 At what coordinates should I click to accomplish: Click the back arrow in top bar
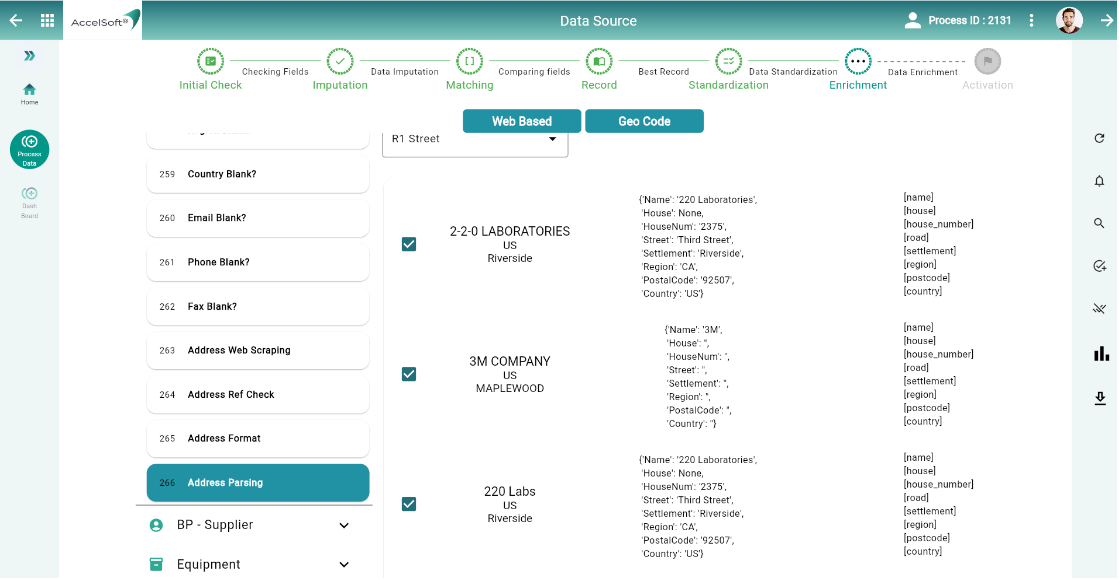tap(15, 20)
